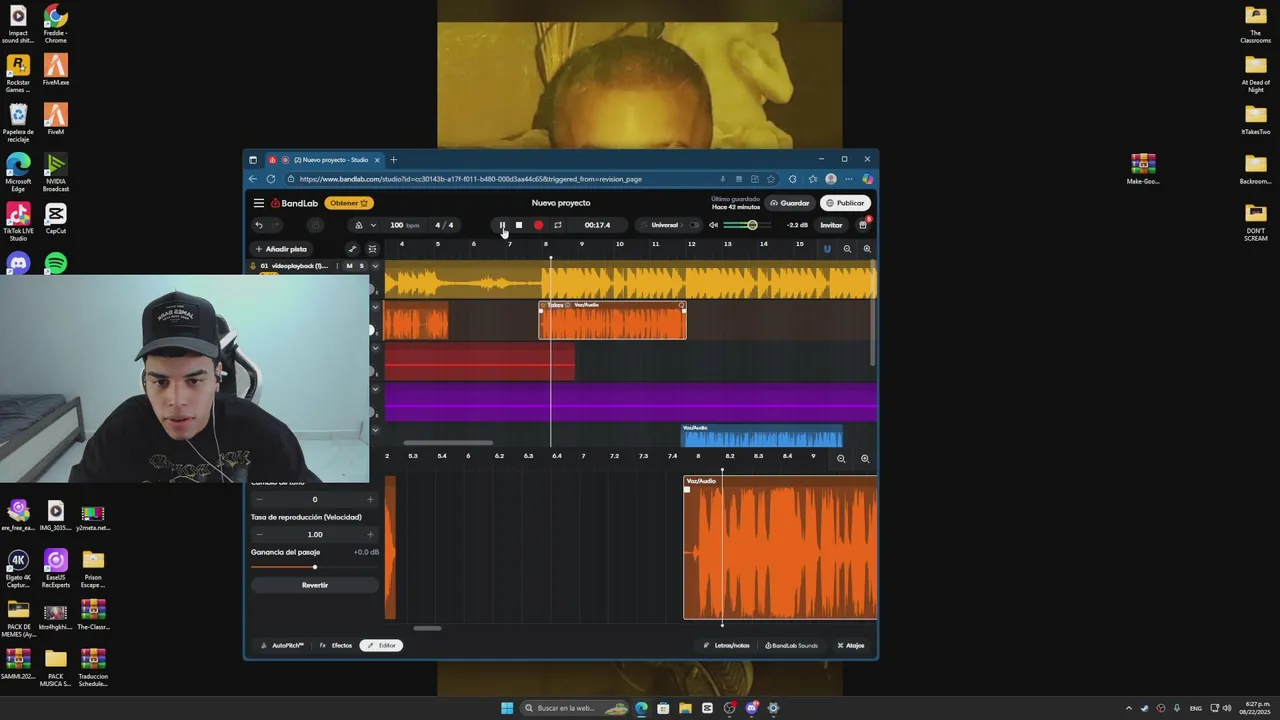Stop playback with the square button
The height and width of the screenshot is (720, 1280).
[519, 225]
